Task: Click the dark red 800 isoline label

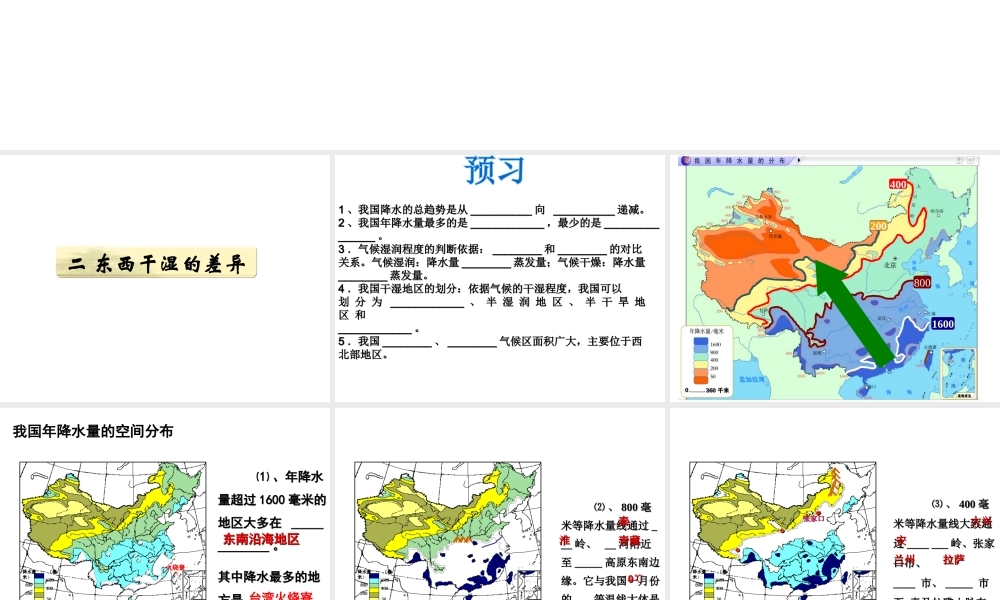Action: pyautogui.click(x=922, y=282)
